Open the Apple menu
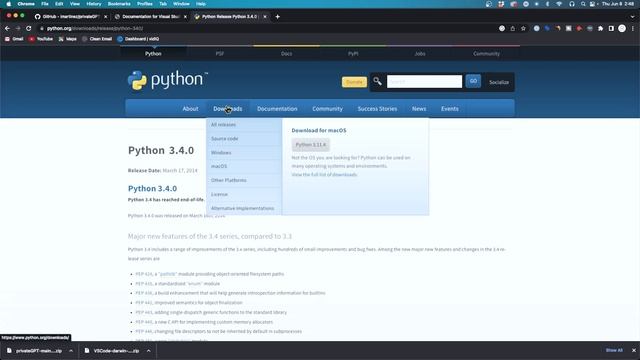640x360 pixels. click(9, 4)
